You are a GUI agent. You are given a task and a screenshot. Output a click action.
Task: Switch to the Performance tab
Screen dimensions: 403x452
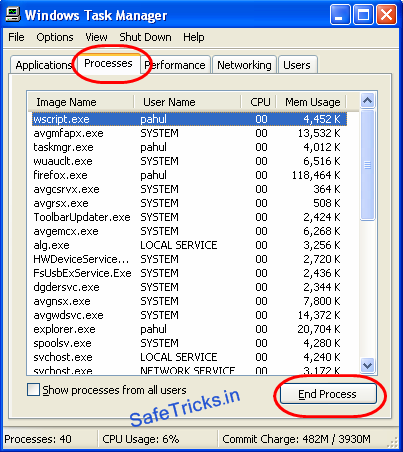175,65
